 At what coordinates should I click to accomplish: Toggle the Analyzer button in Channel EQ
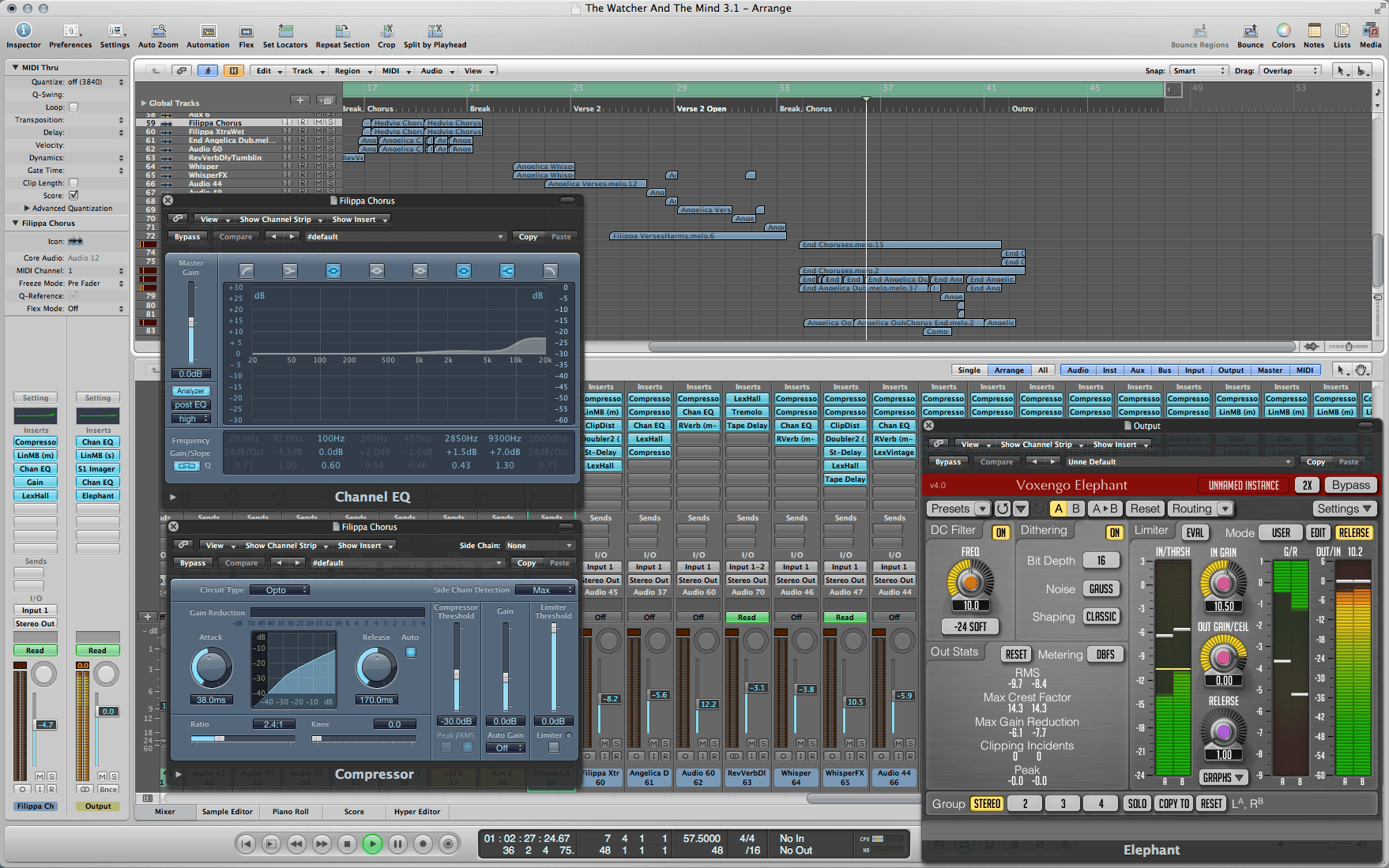click(190, 391)
